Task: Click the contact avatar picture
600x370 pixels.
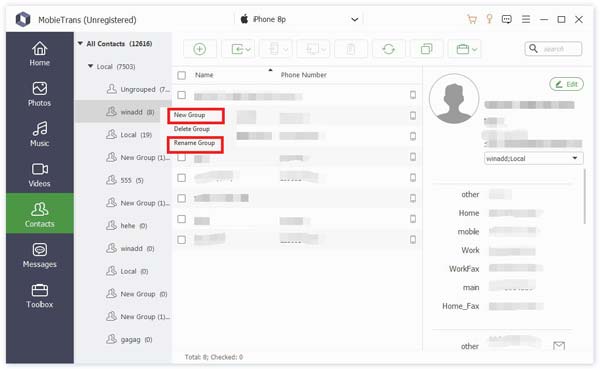Action: pos(454,99)
